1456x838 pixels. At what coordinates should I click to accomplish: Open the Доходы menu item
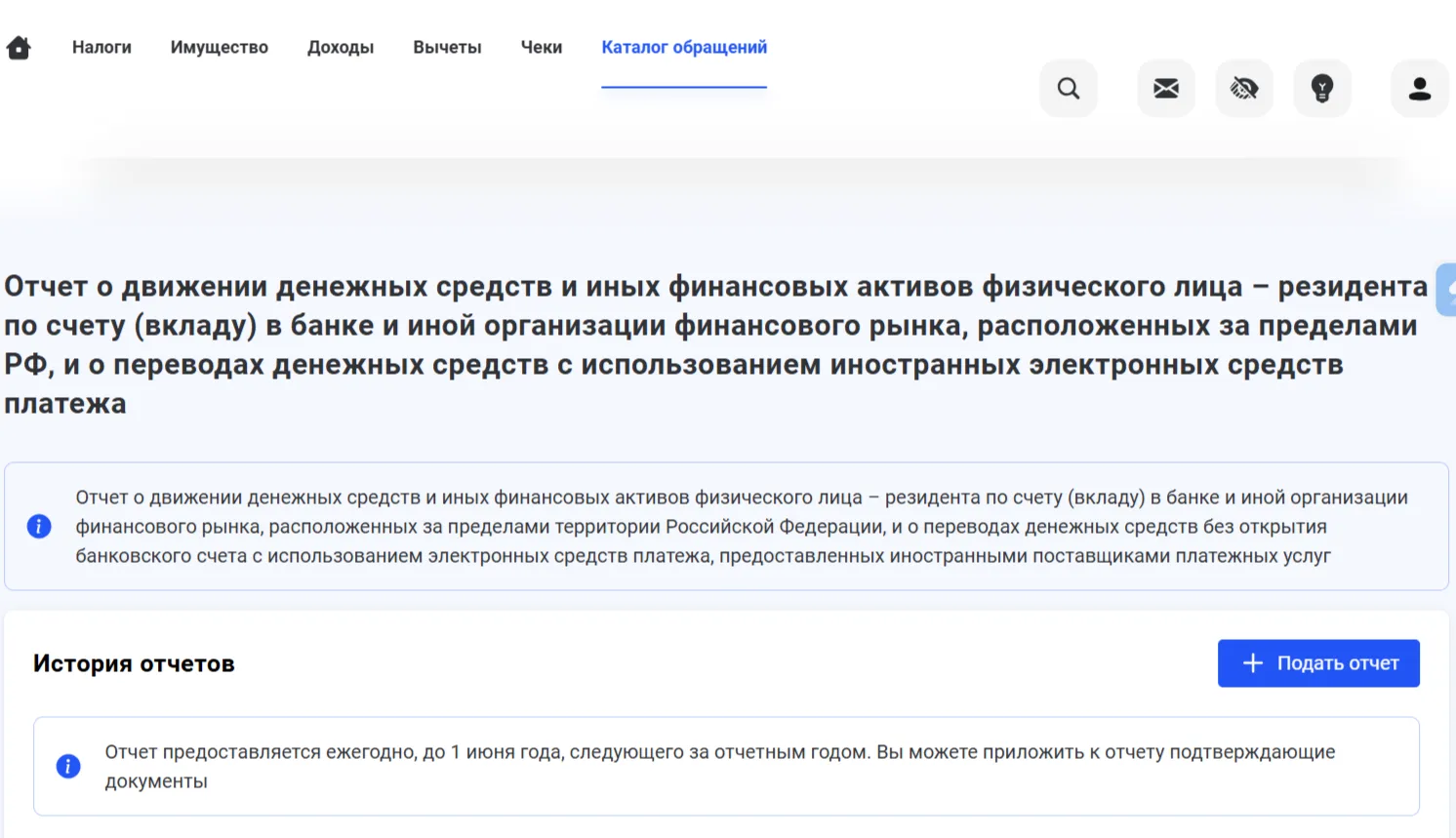[x=341, y=47]
